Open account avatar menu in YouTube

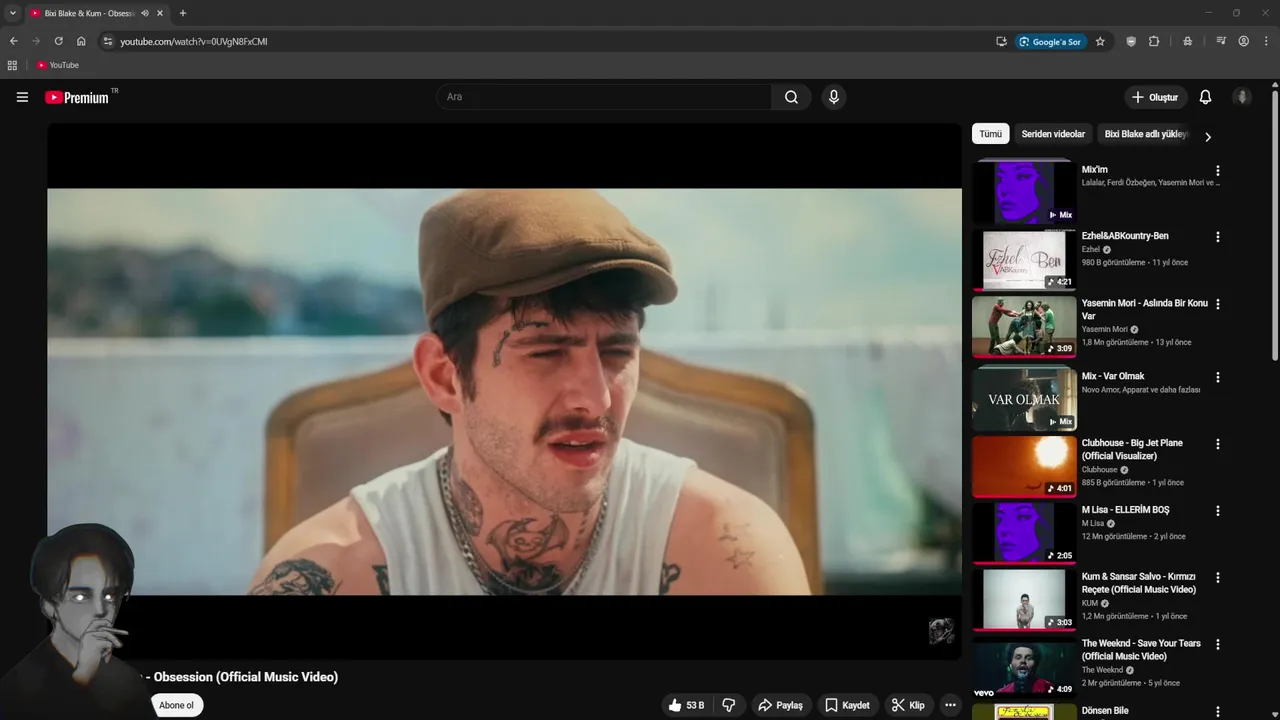1242,97
